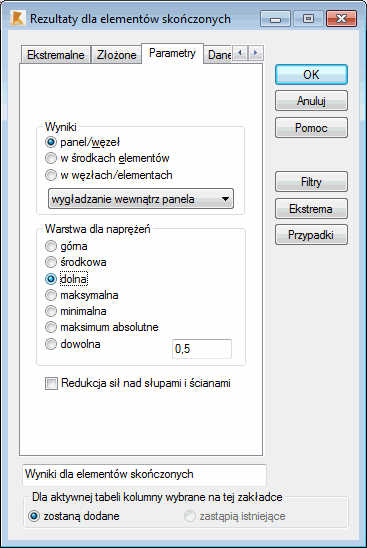Minimize the Rezultaty dialog window
Screen dimensions: 367x548
coord(275,18)
